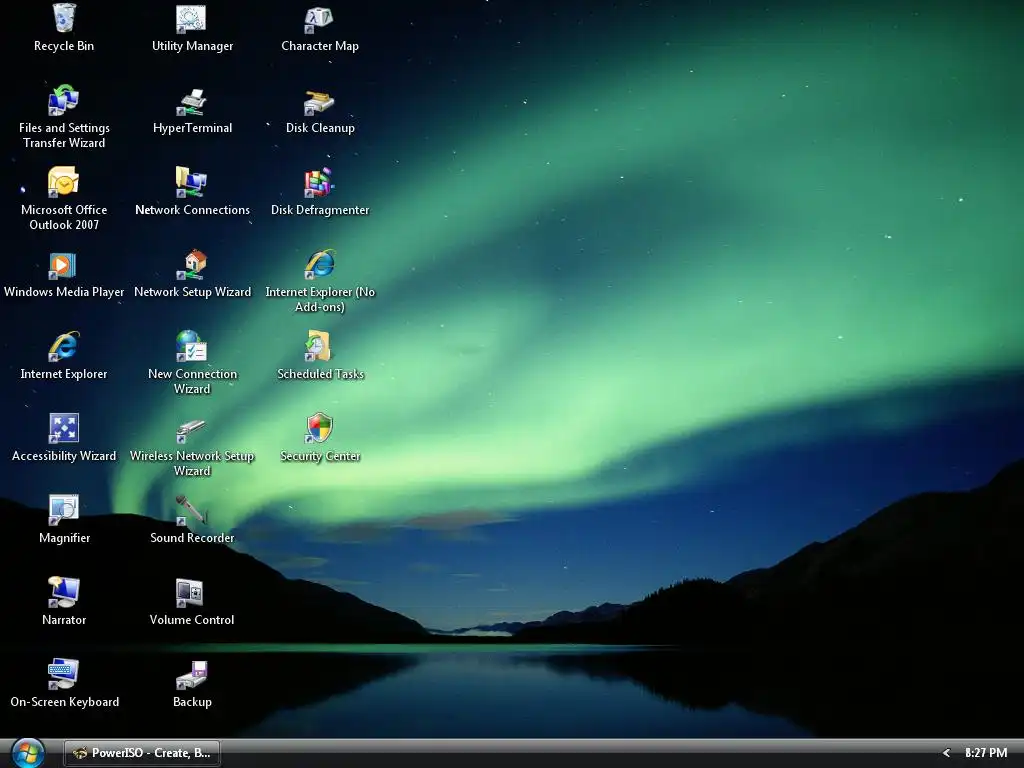
Task: Click the Backup shortcut icon
Action: click(191, 675)
